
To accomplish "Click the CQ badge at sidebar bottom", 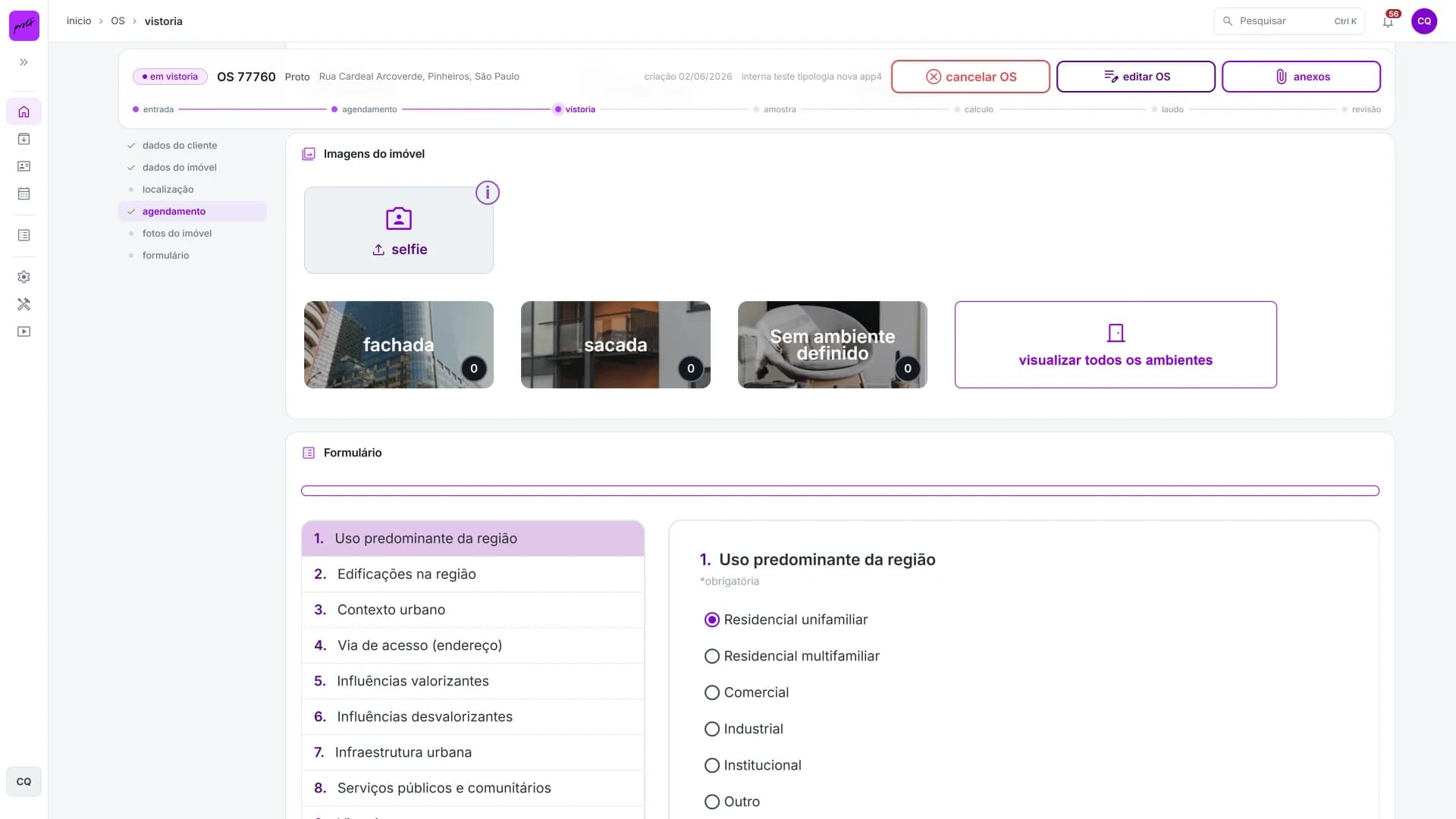I will point(24,781).
